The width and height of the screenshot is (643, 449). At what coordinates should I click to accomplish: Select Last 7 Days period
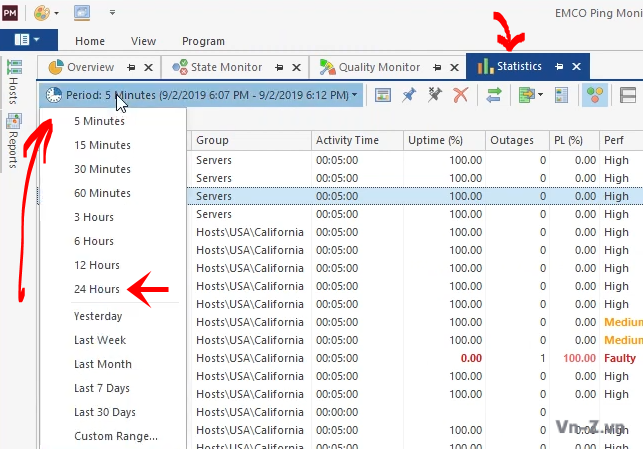[113, 388]
